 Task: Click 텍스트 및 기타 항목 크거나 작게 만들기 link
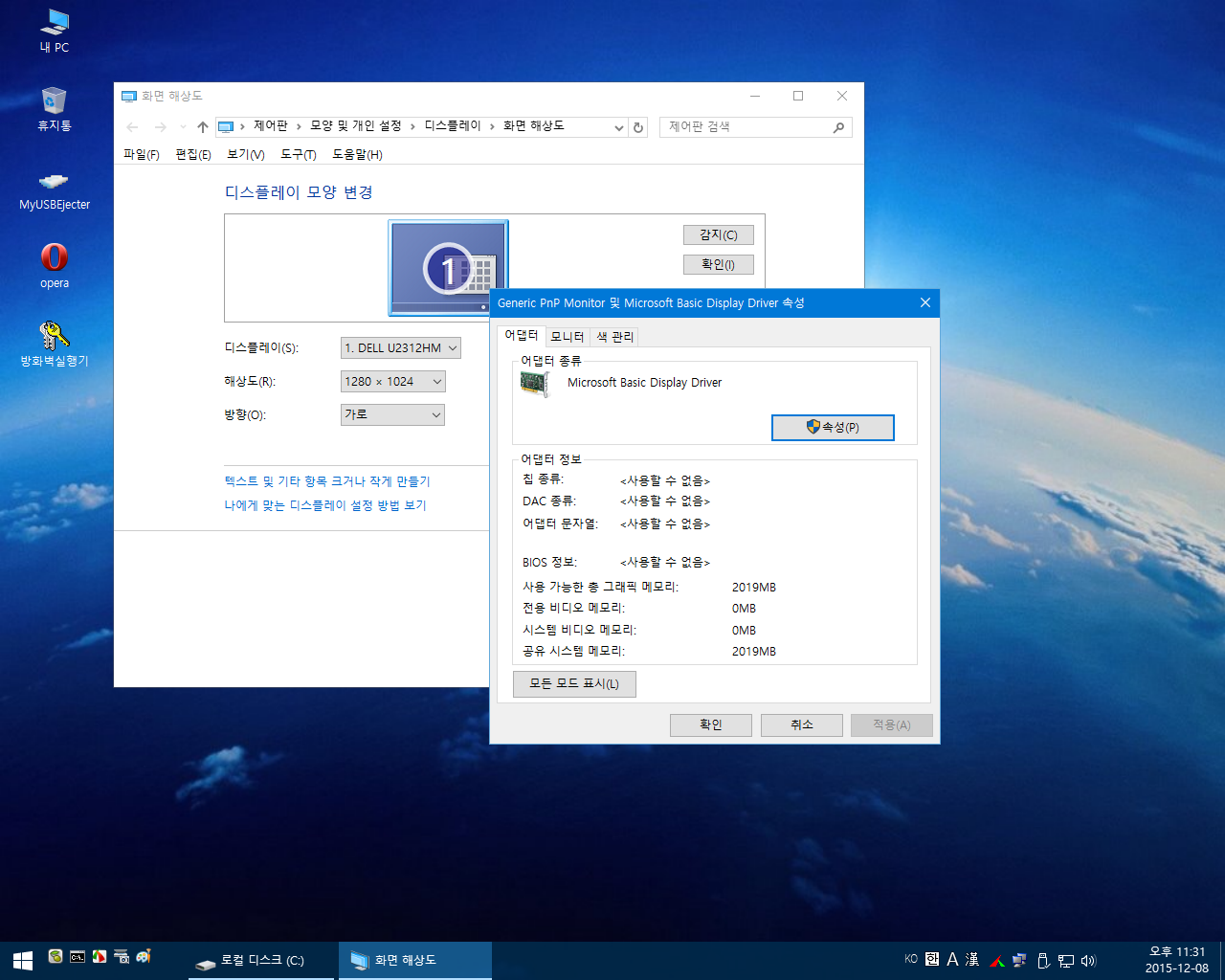coord(327,481)
